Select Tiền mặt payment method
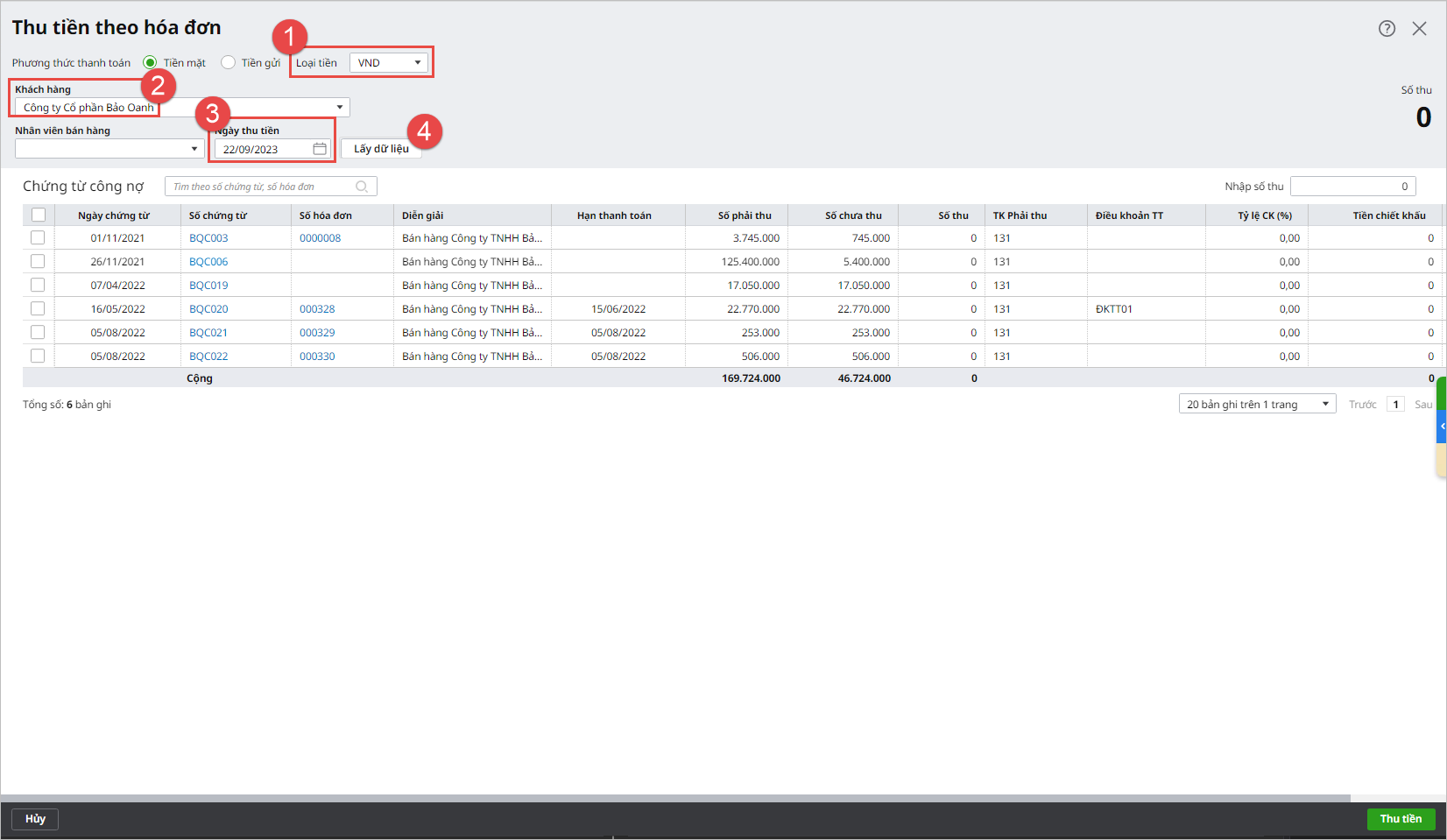Screen dimensions: 1447x840 coord(151,62)
